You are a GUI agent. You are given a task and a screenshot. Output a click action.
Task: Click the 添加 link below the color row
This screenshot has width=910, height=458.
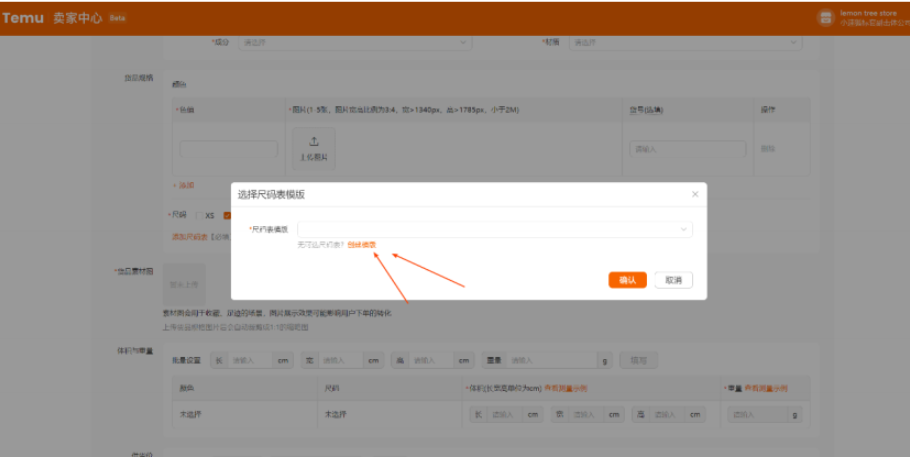186,185
